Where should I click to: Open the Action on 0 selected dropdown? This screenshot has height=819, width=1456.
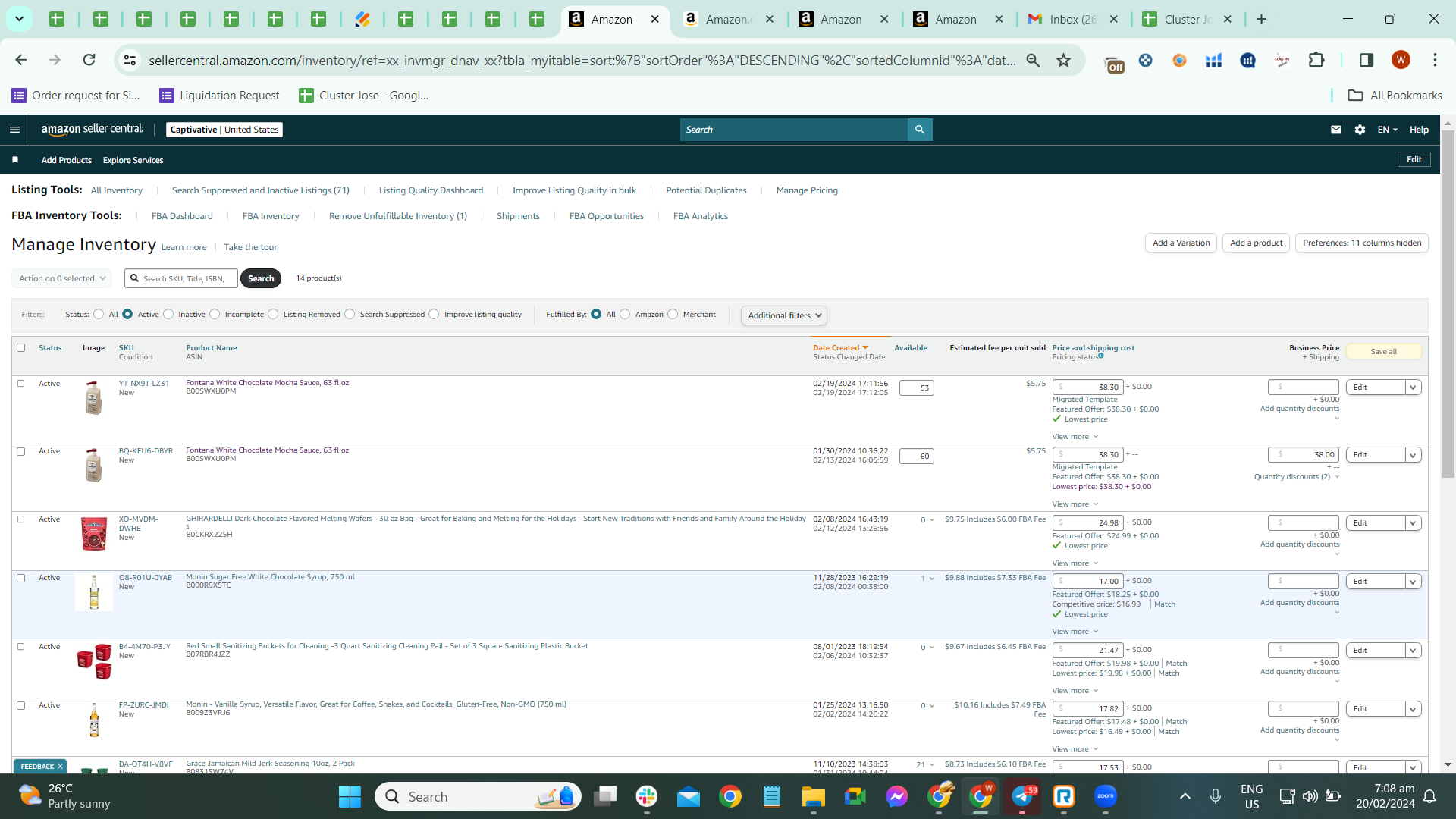tap(61, 278)
